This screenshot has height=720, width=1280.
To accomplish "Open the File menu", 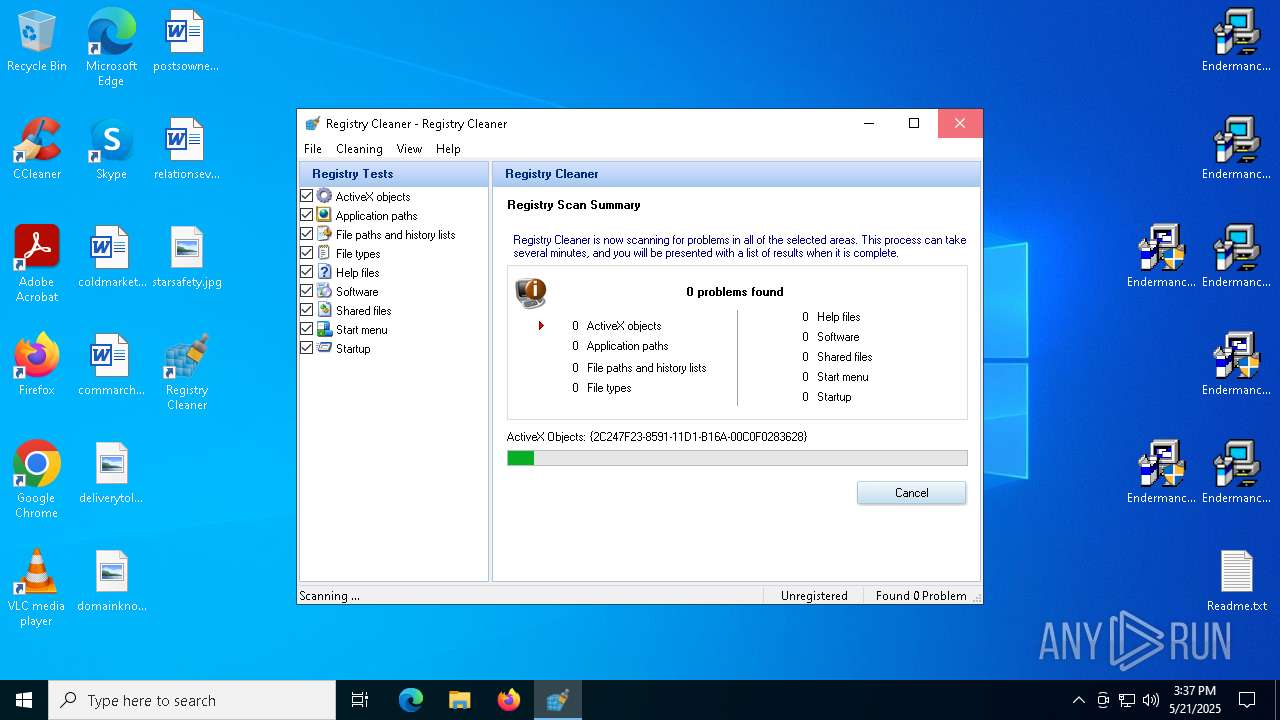I will coord(313,148).
